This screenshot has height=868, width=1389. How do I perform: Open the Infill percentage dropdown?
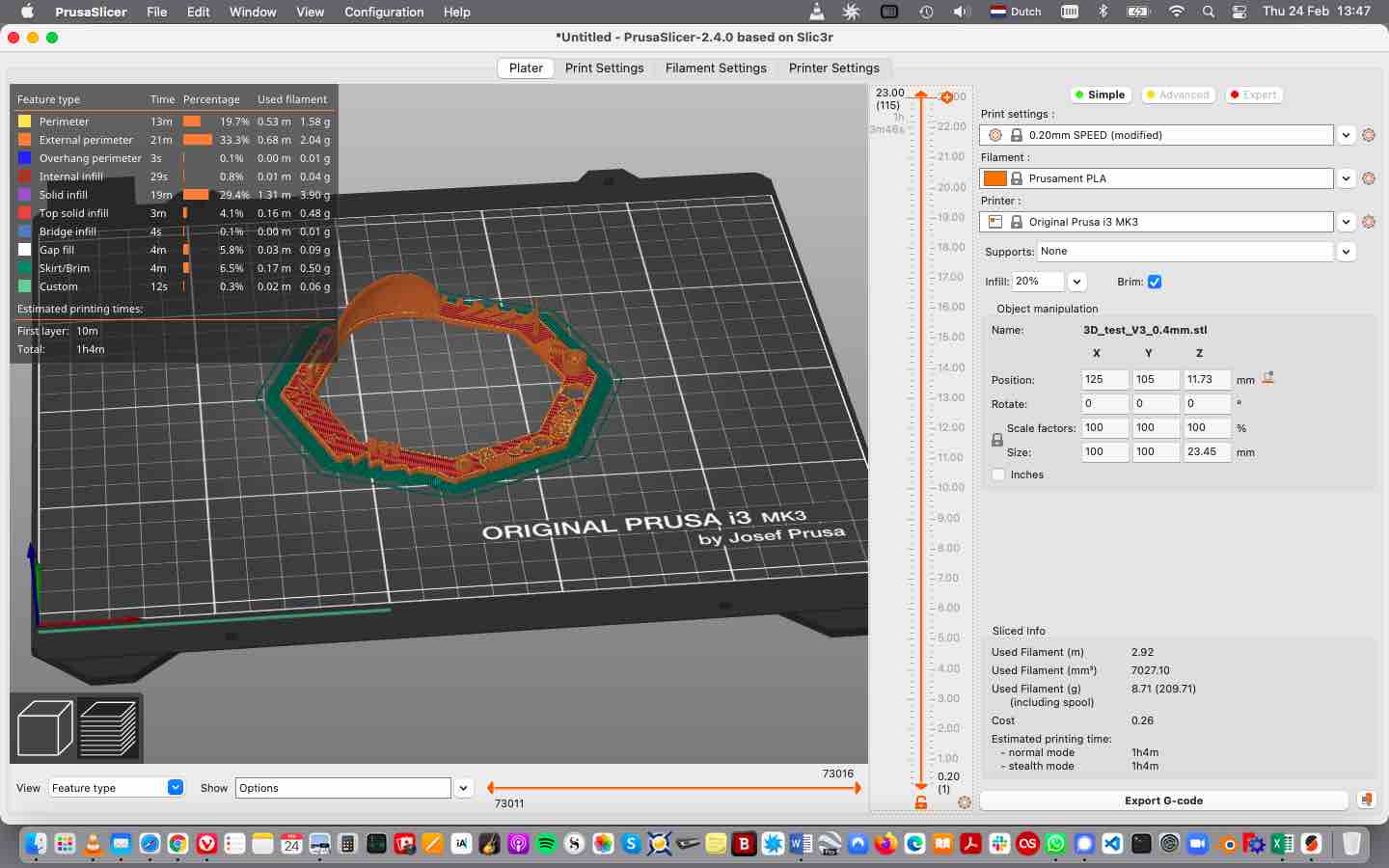[1076, 282]
